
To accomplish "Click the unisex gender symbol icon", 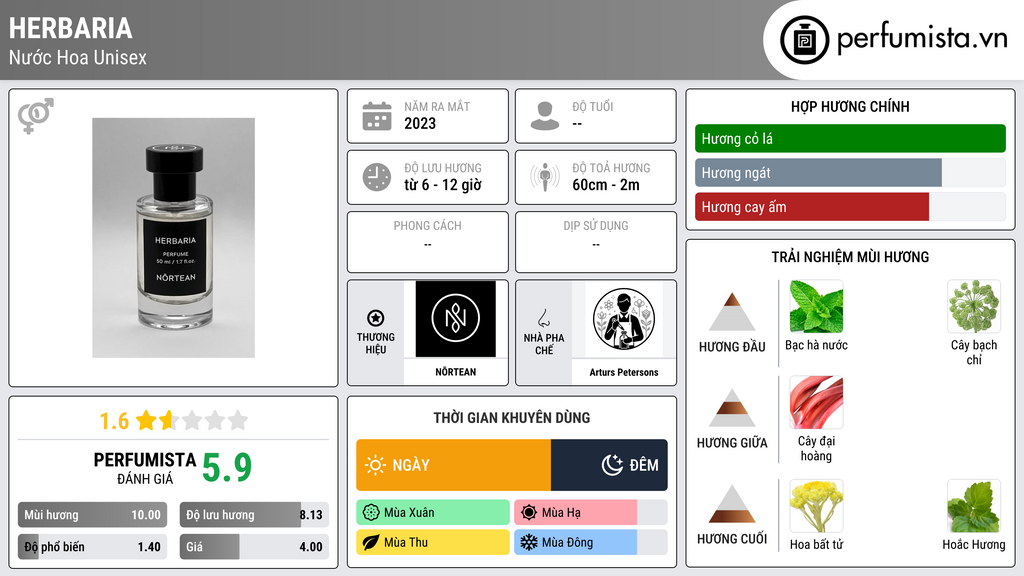I will (x=36, y=116).
